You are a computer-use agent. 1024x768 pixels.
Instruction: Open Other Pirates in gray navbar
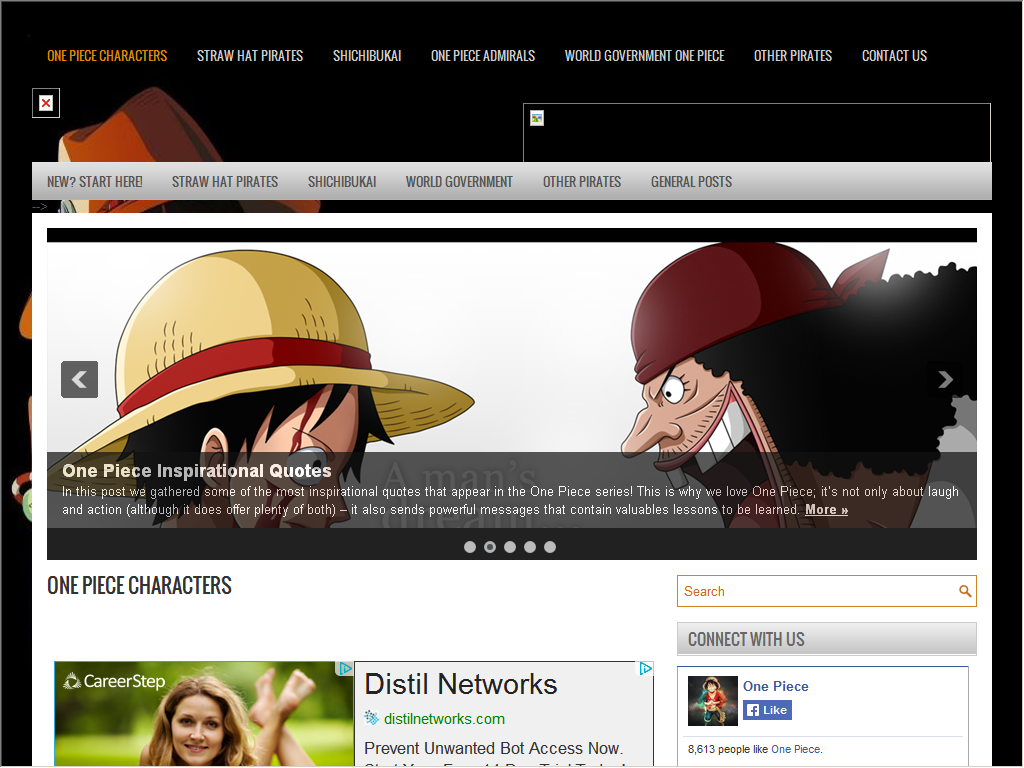(582, 182)
